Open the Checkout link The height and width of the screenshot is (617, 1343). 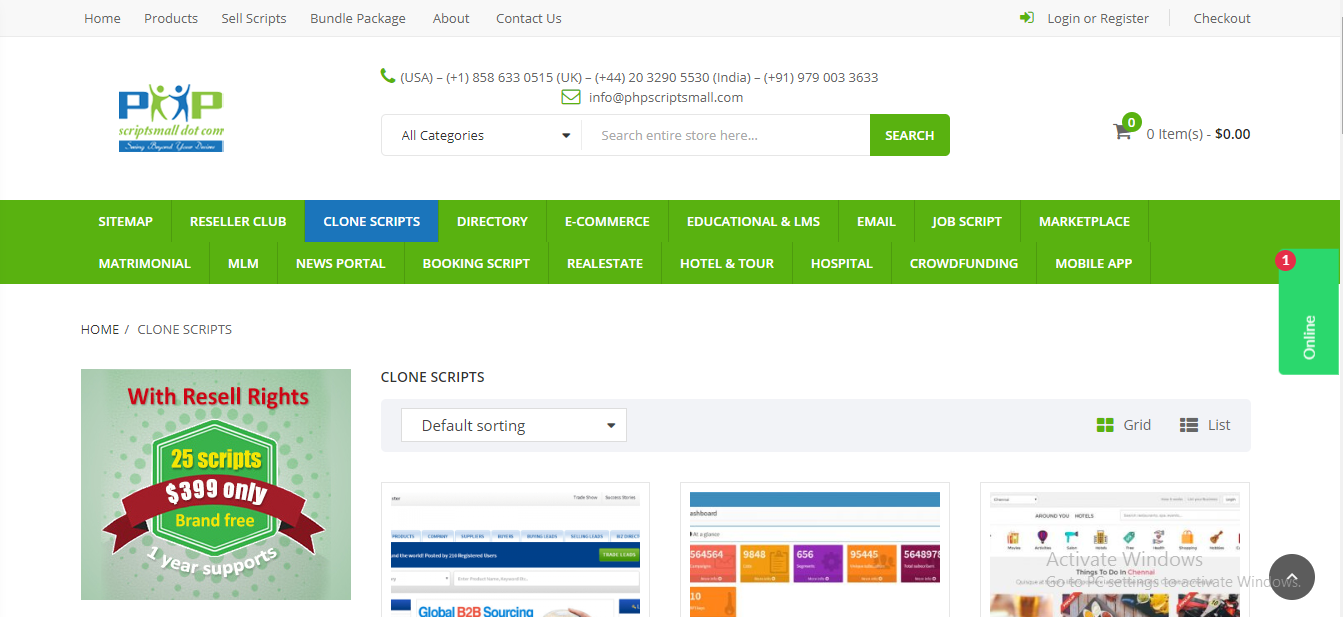(x=1221, y=17)
